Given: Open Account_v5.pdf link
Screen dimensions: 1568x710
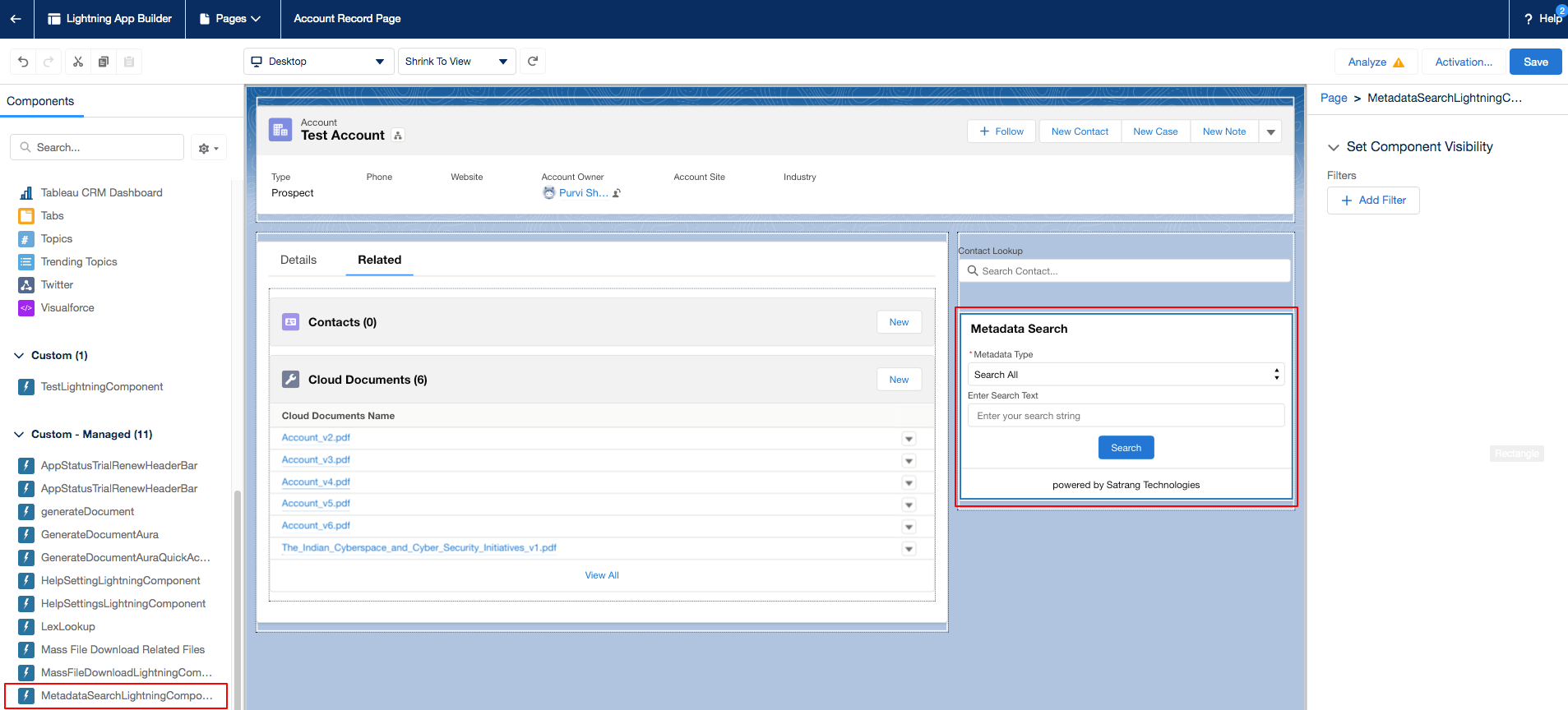Looking at the screenshot, I should (x=316, y=504).
